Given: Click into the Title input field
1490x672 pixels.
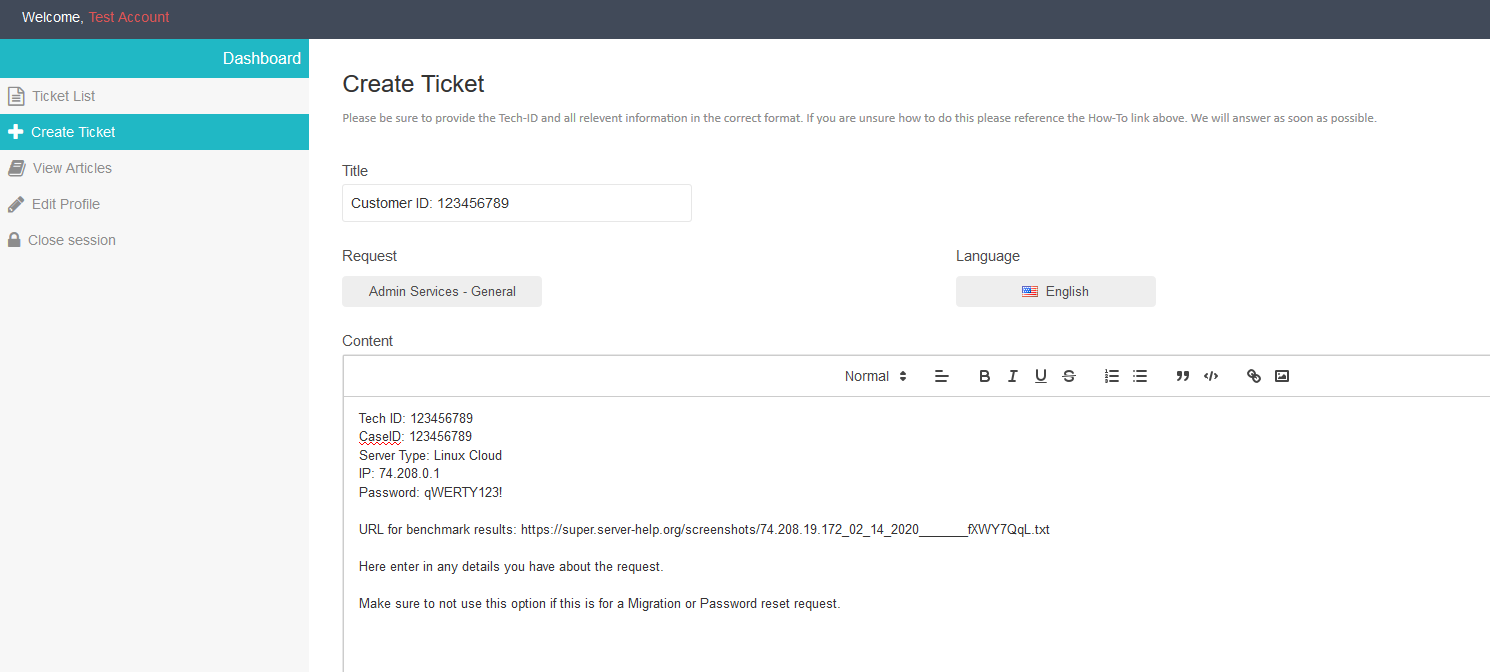Looking at the screenshot, I should [x=516, y=203].
